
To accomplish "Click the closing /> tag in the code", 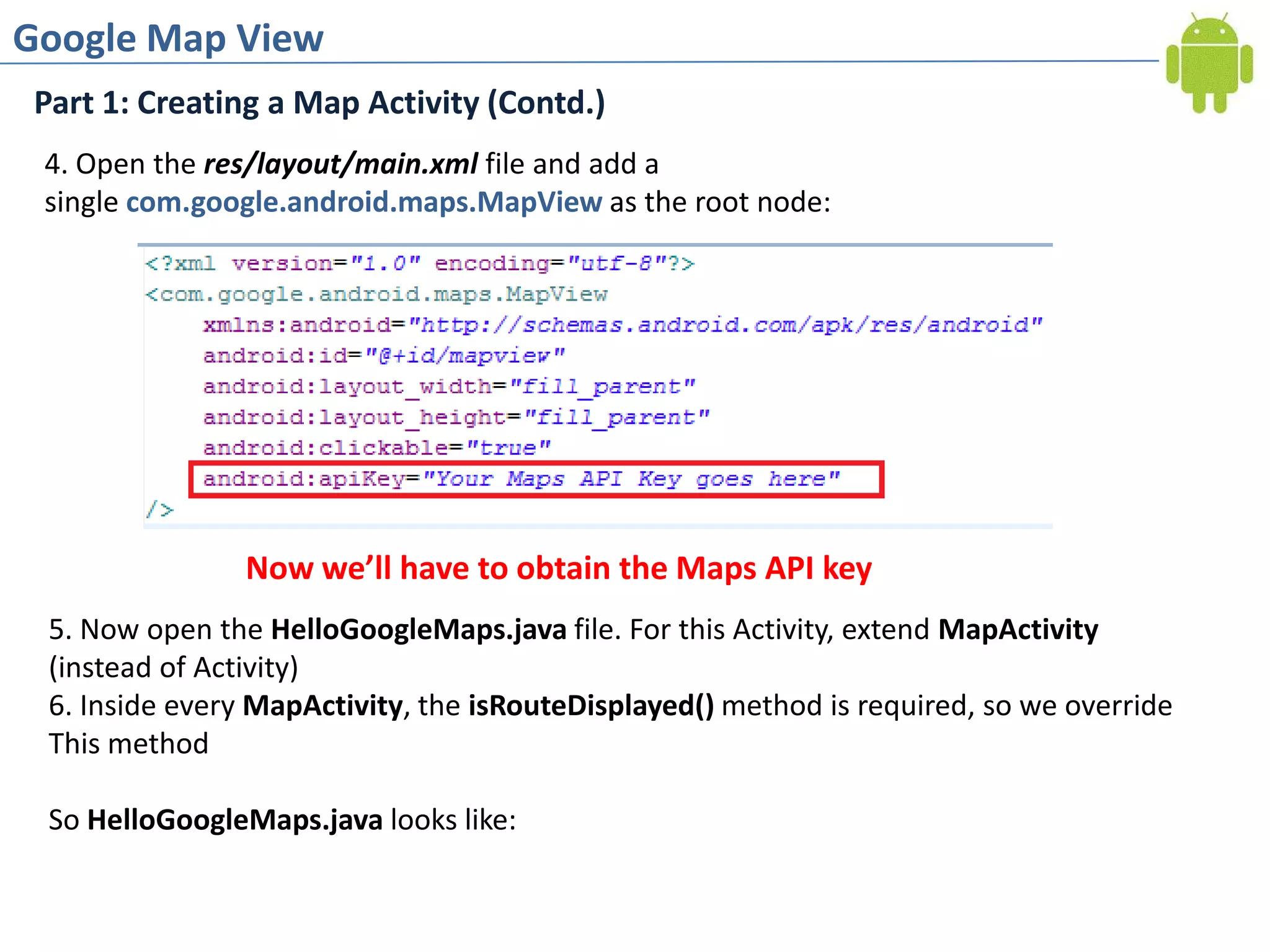I will [159, 510].
